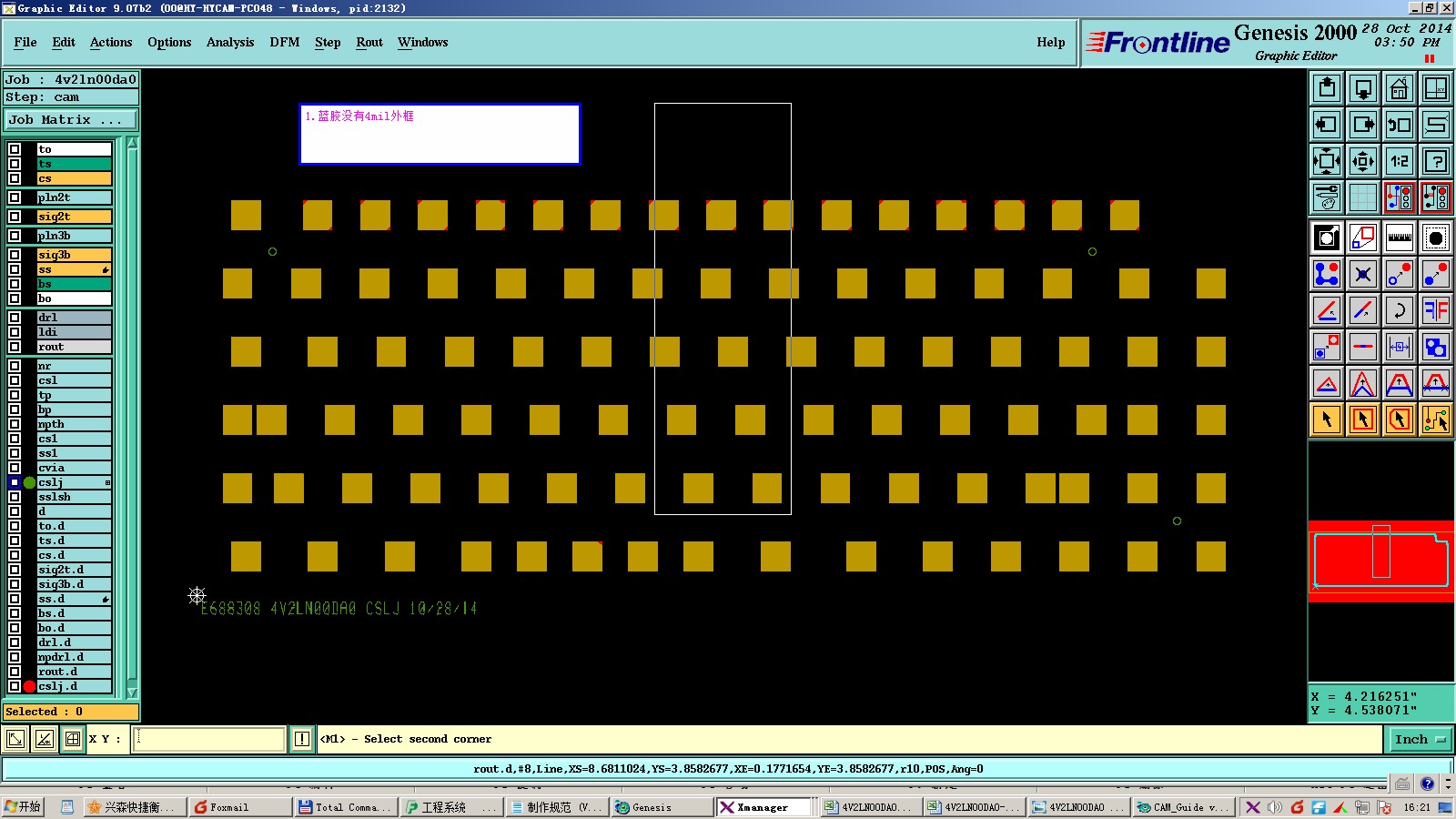1456x819 pixels.
Task: Toggle checkbox for layer 'to'
Action: coord(15,149)
